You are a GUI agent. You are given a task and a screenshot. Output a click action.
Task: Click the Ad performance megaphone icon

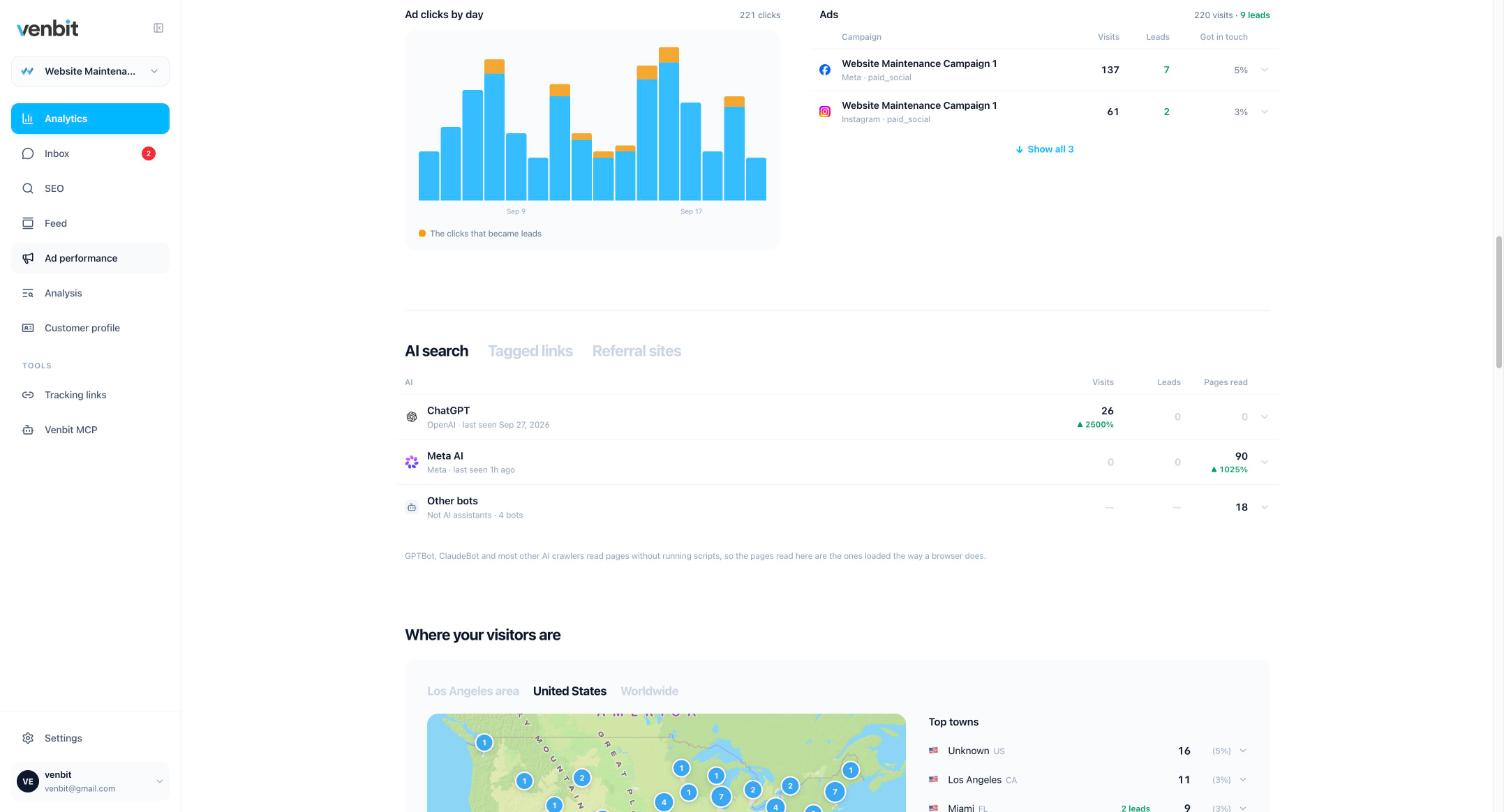pyautogui.click(x=28, y=259)
